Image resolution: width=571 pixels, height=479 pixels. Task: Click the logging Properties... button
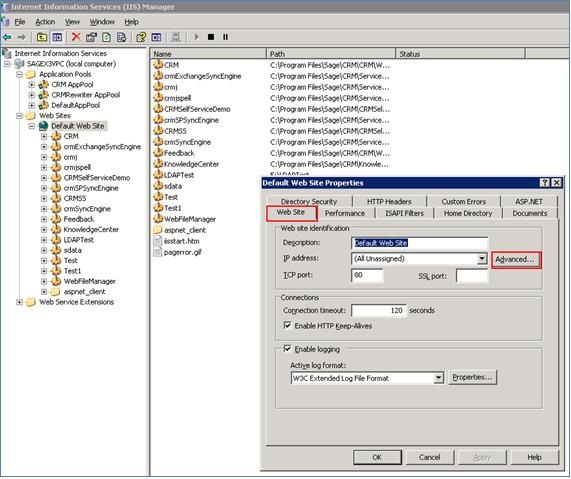coord(472,377)
